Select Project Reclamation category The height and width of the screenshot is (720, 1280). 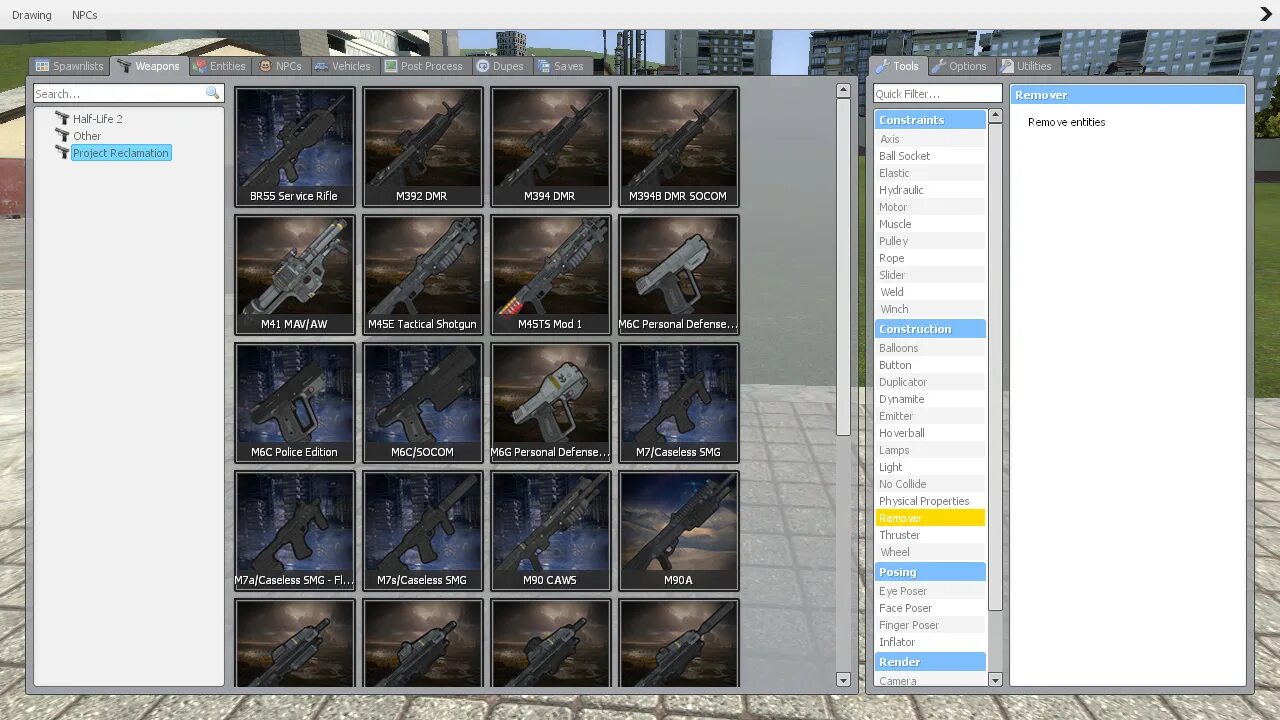coord(121,152)
